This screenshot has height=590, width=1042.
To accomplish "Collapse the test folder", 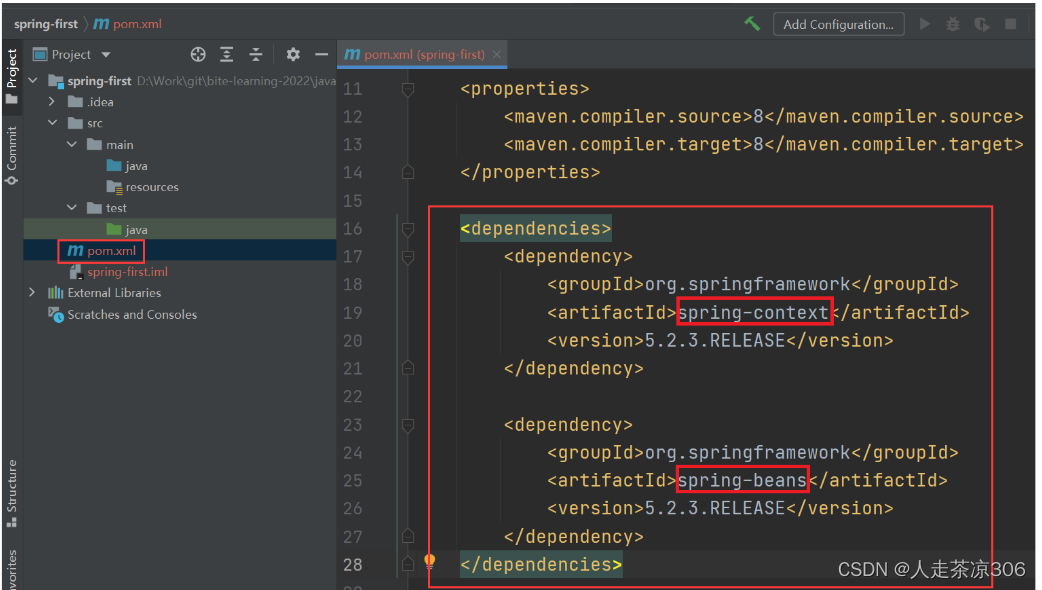I will (x=71, y=208).
